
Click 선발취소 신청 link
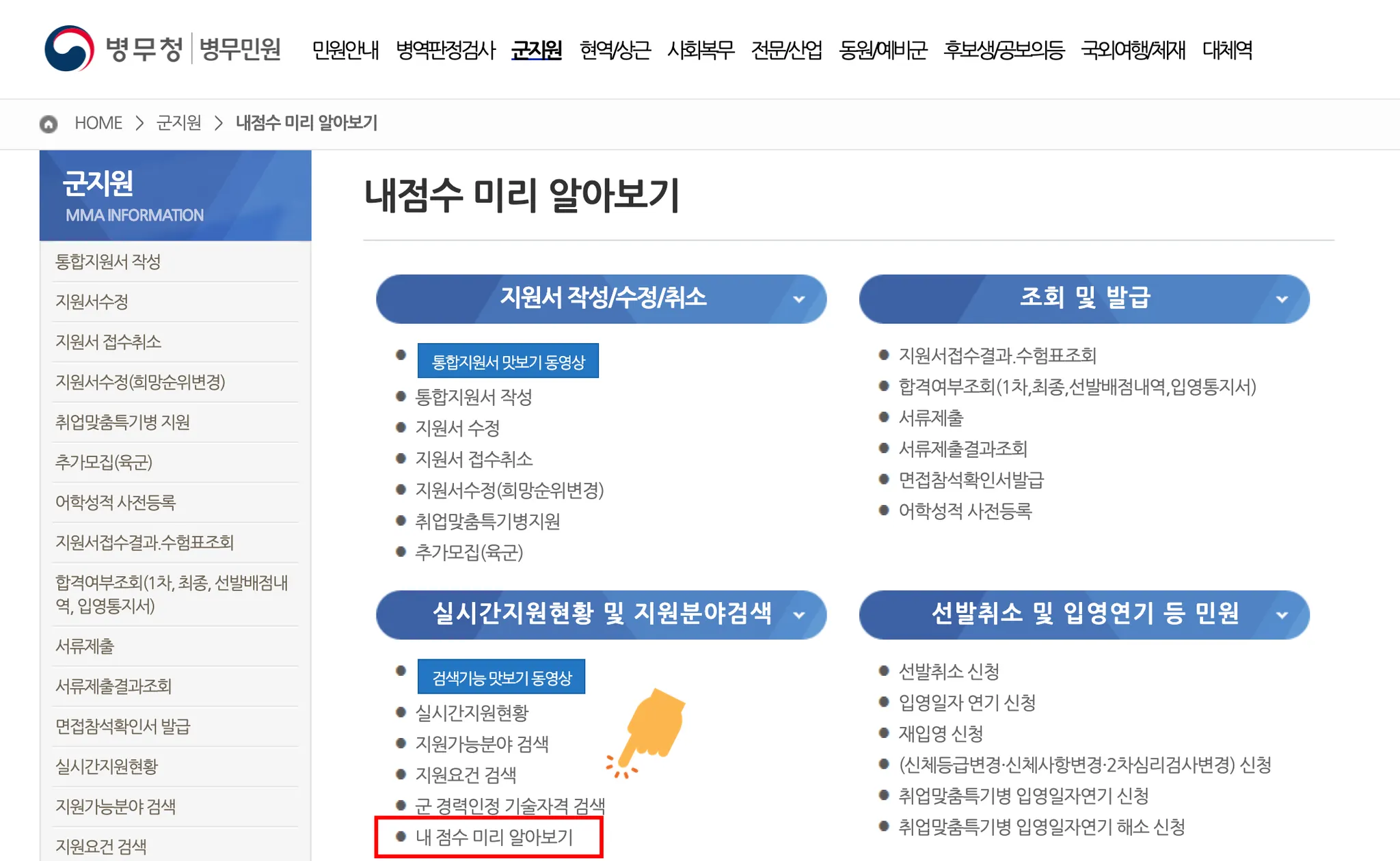[x=949, y=672]
